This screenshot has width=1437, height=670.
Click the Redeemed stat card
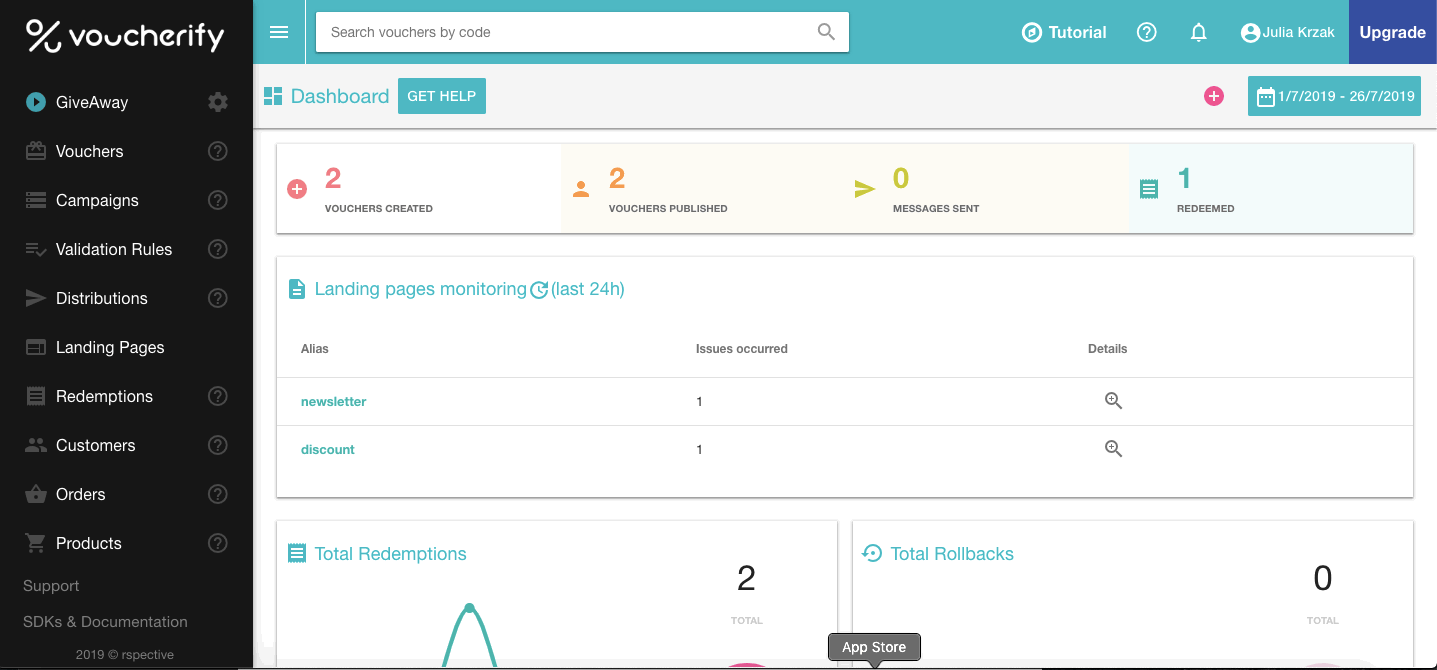pyautogui.click(x=1271, y=188)
